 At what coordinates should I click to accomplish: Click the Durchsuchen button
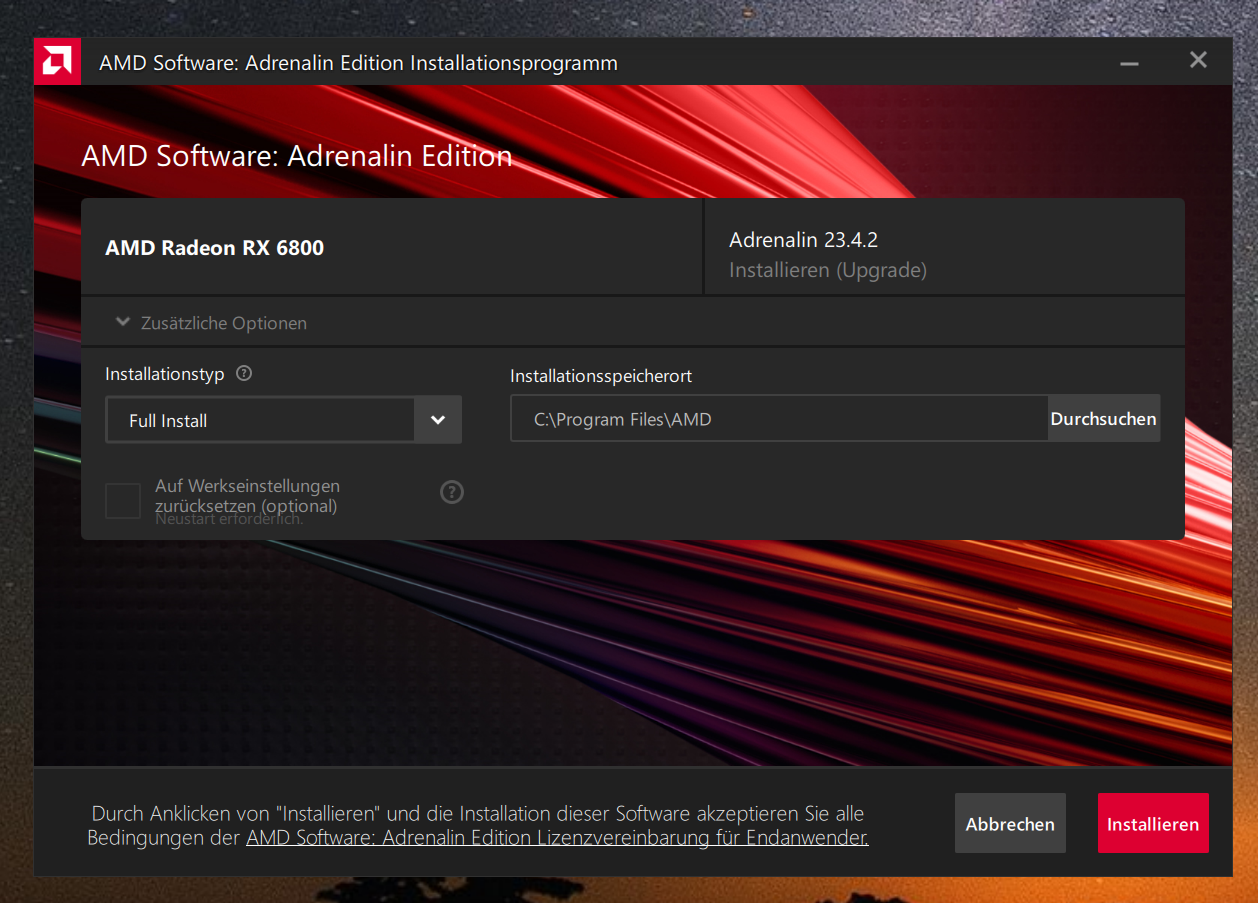1104,419
